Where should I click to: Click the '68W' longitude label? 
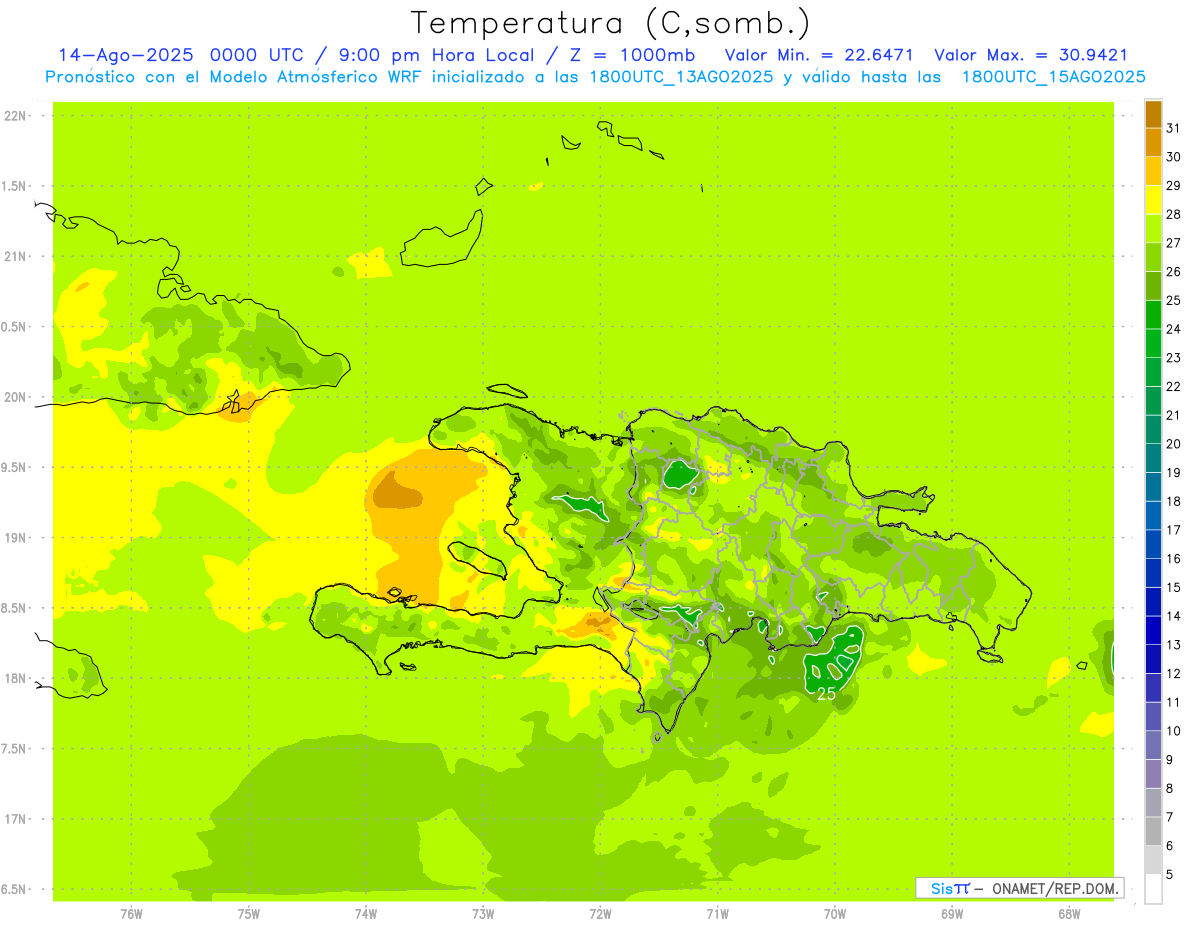pyautogui.click(x=1068, y=914)
